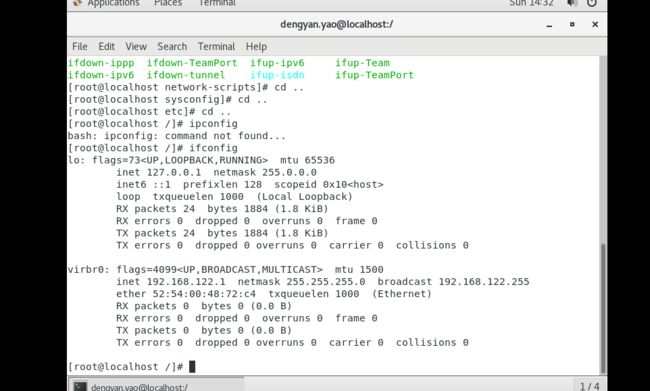
Task: Click the clock showing Sun 14:32
Action: (531, 3)
